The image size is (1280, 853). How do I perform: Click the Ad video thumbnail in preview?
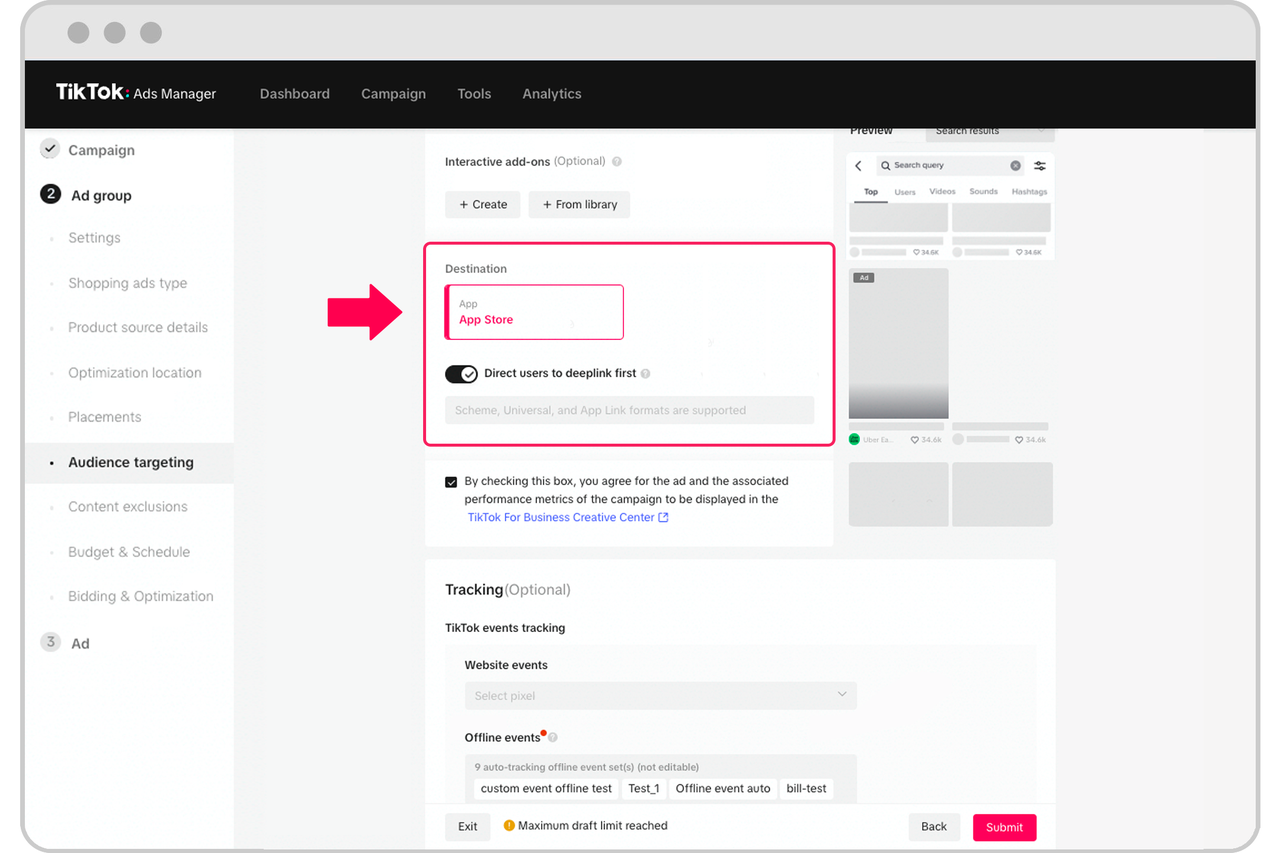(899, 343)
